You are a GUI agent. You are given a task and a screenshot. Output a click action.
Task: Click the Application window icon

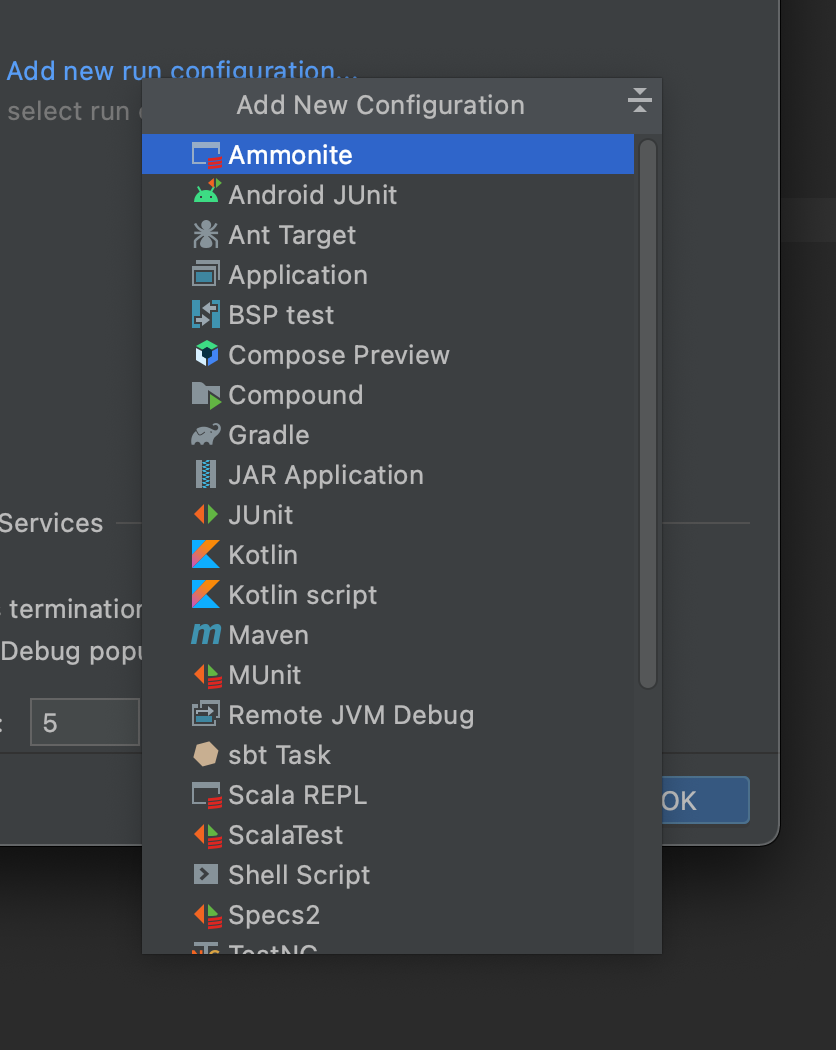[x=206, y=275]
